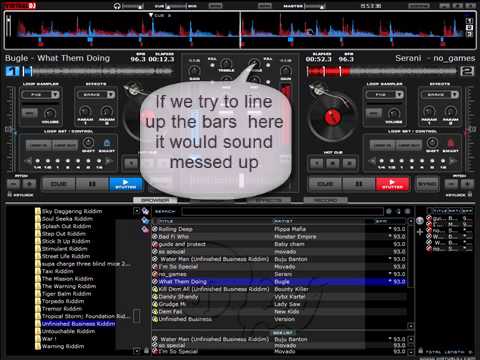The width and height of the screenshot is (480, 360).
Task: Open Unfinished Business Riddim folder
Action: (x=78, y=324)
